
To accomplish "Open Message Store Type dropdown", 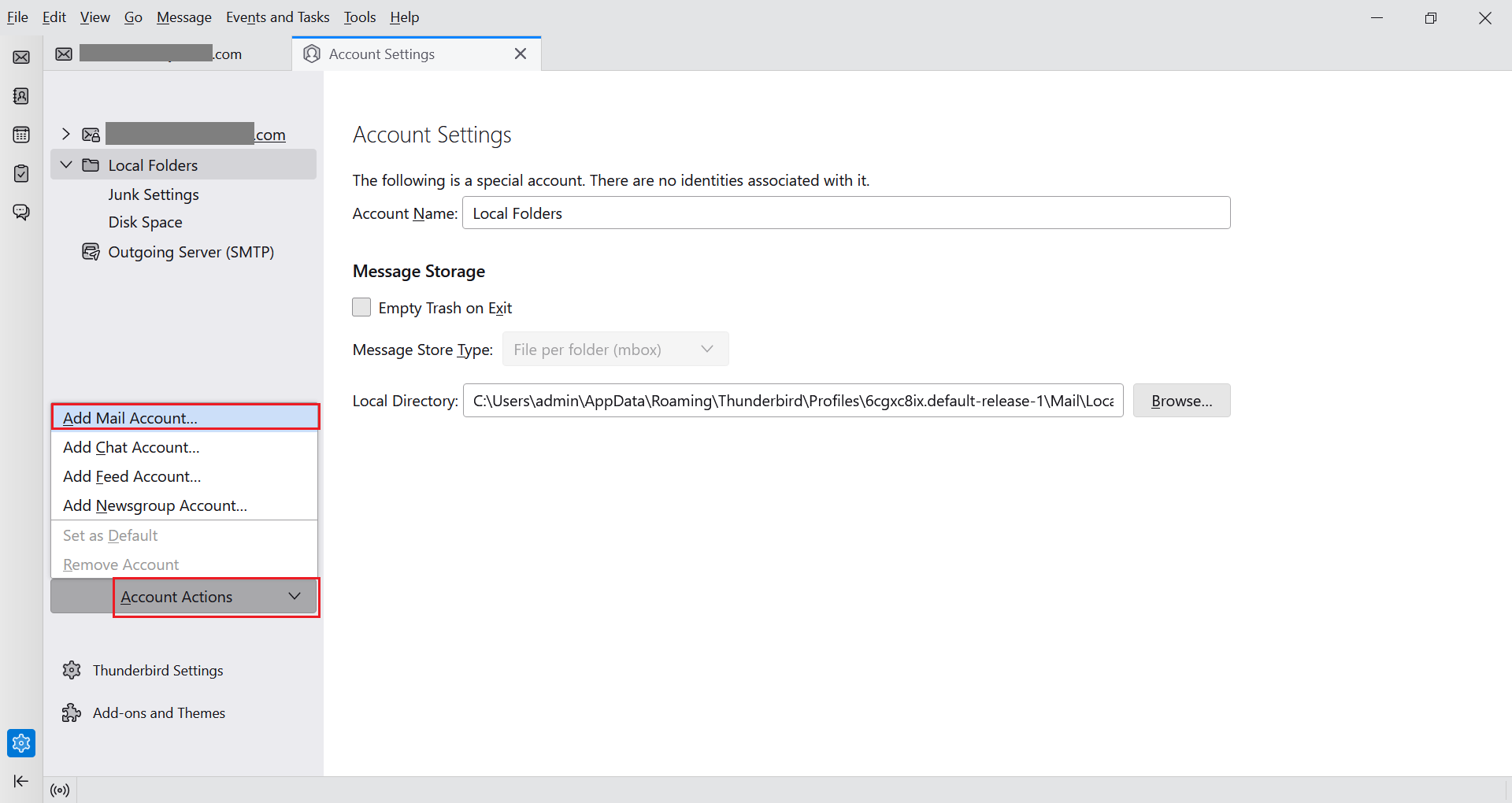I will [x=615, y=349].
